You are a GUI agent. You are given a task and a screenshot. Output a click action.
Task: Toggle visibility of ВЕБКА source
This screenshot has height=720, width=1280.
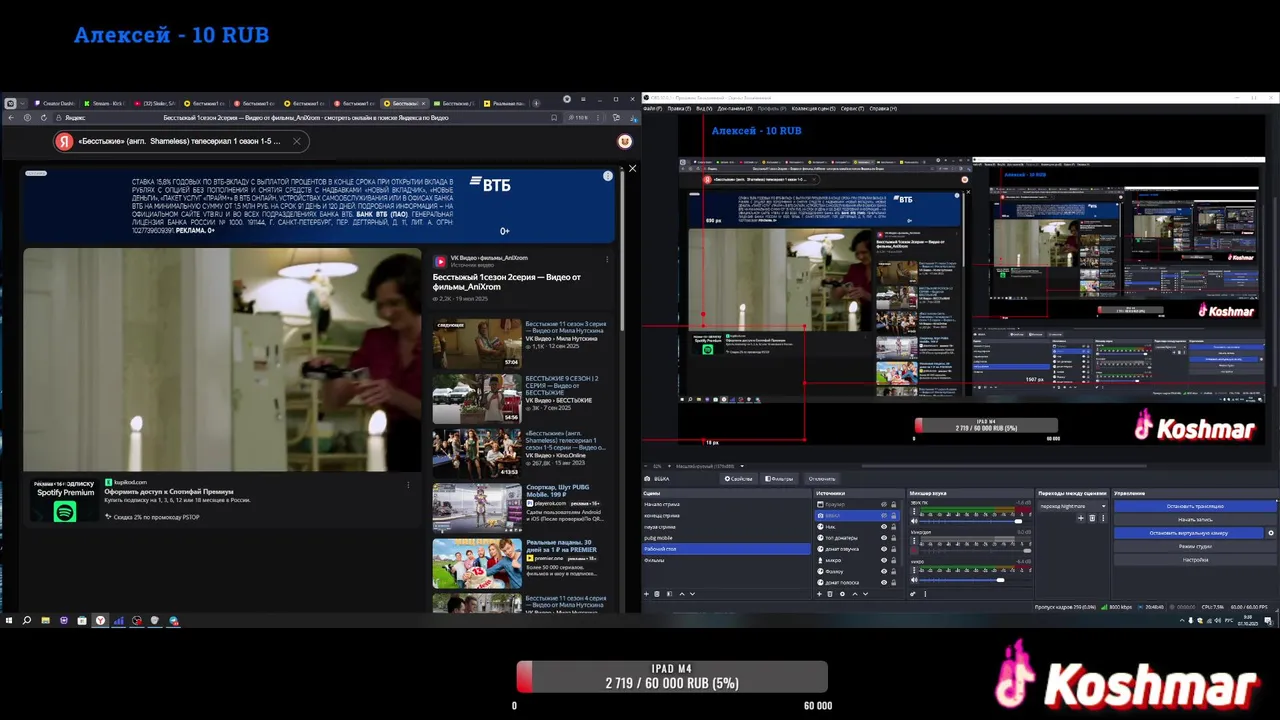(x=884, y=516)
